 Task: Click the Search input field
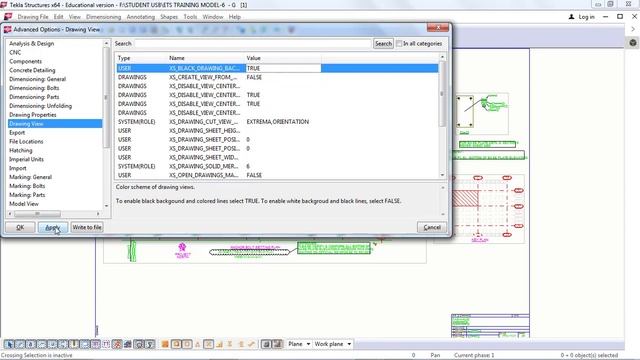[x=253, y=43]
